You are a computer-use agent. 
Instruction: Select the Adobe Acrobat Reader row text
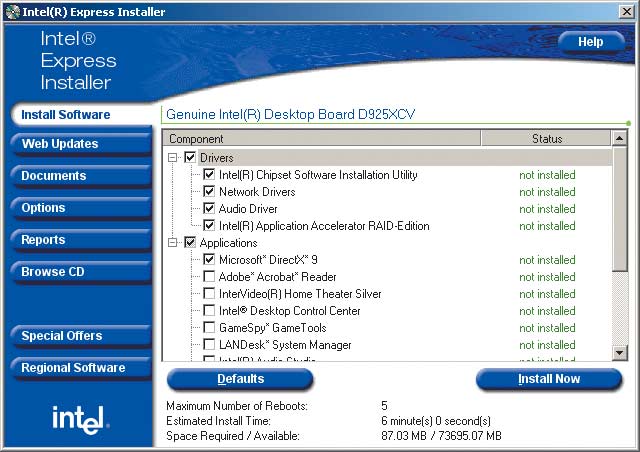coord(278,277)
